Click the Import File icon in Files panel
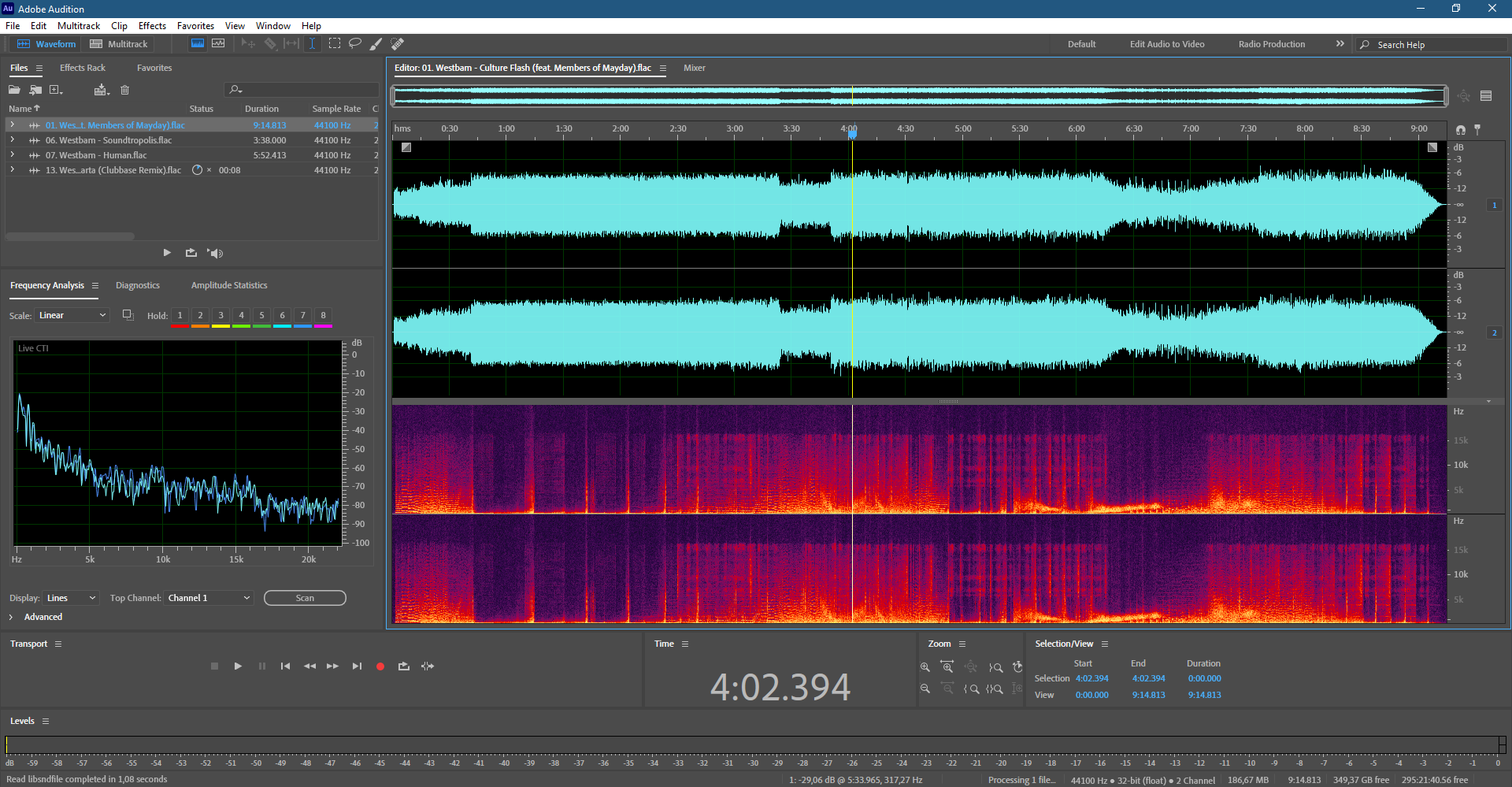 (35, 90)
